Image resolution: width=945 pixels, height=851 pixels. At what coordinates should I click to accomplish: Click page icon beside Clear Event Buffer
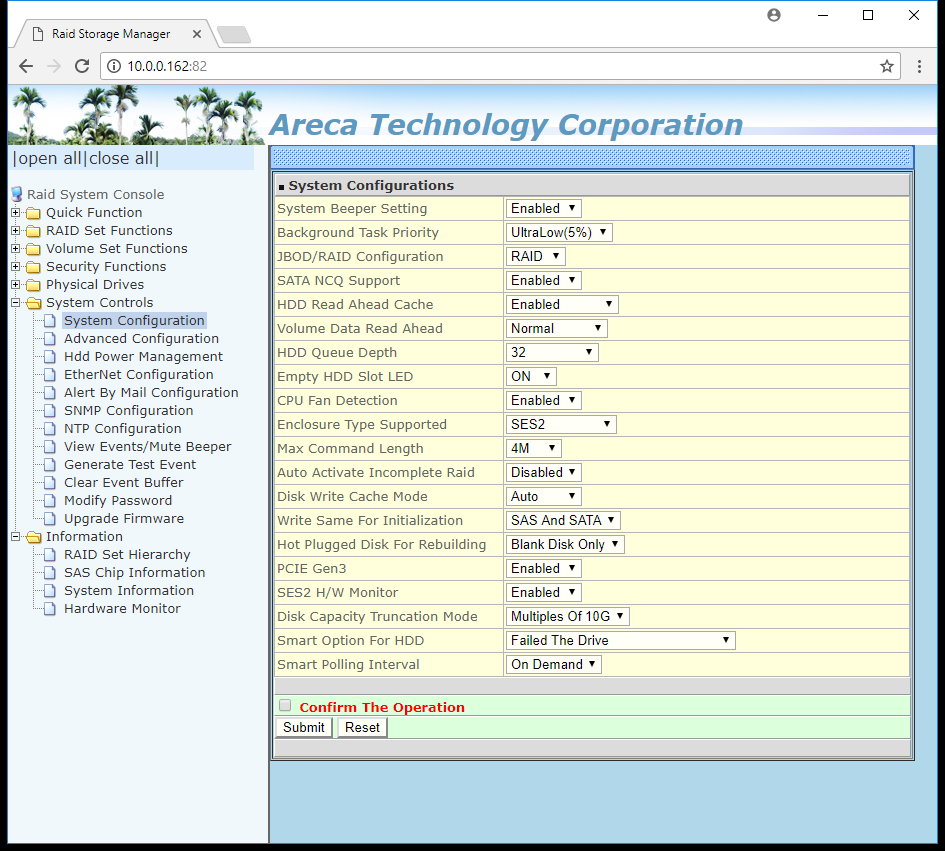pos(51,483)
